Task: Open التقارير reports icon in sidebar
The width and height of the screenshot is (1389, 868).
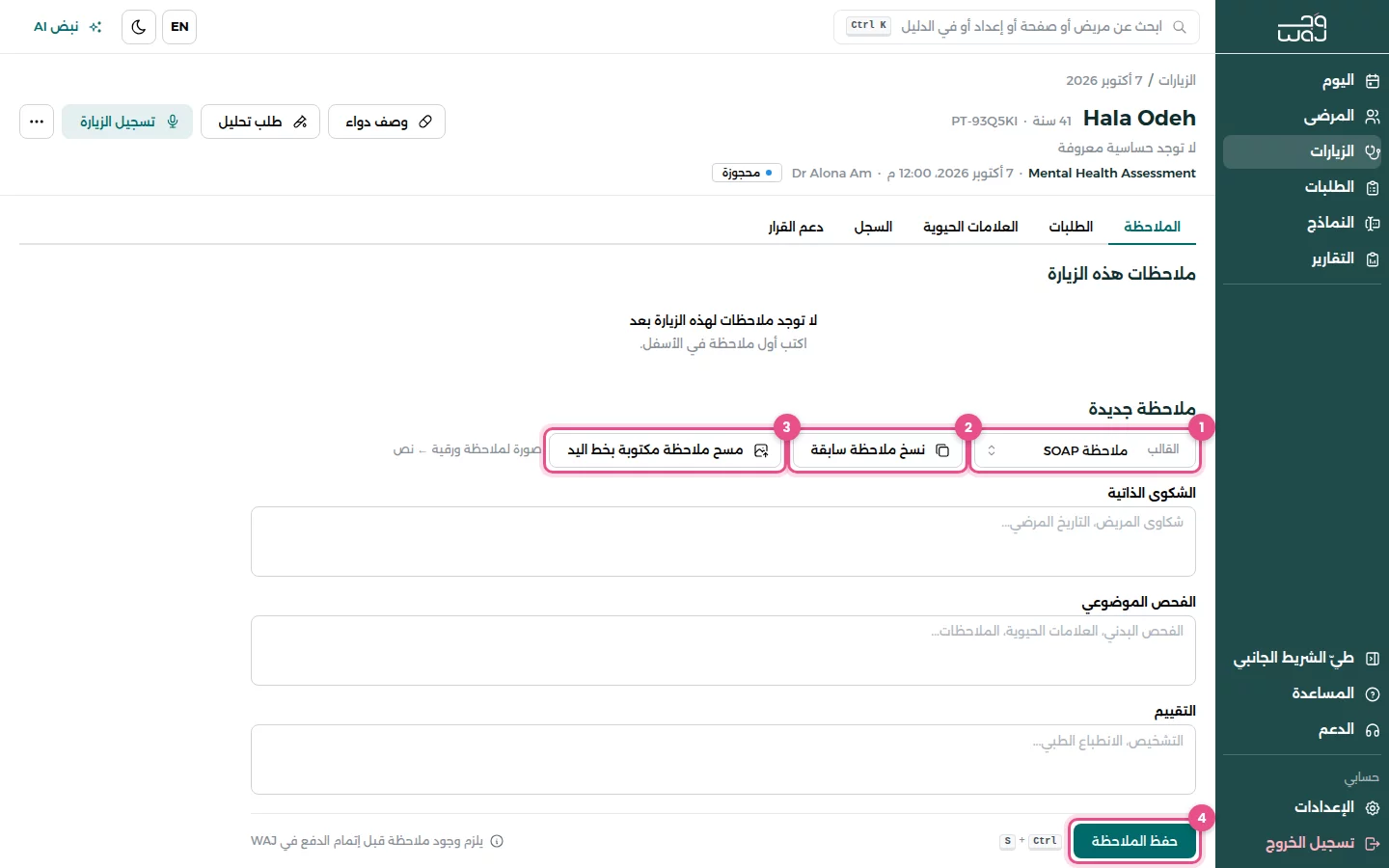Action: [x=1373, y=259]
